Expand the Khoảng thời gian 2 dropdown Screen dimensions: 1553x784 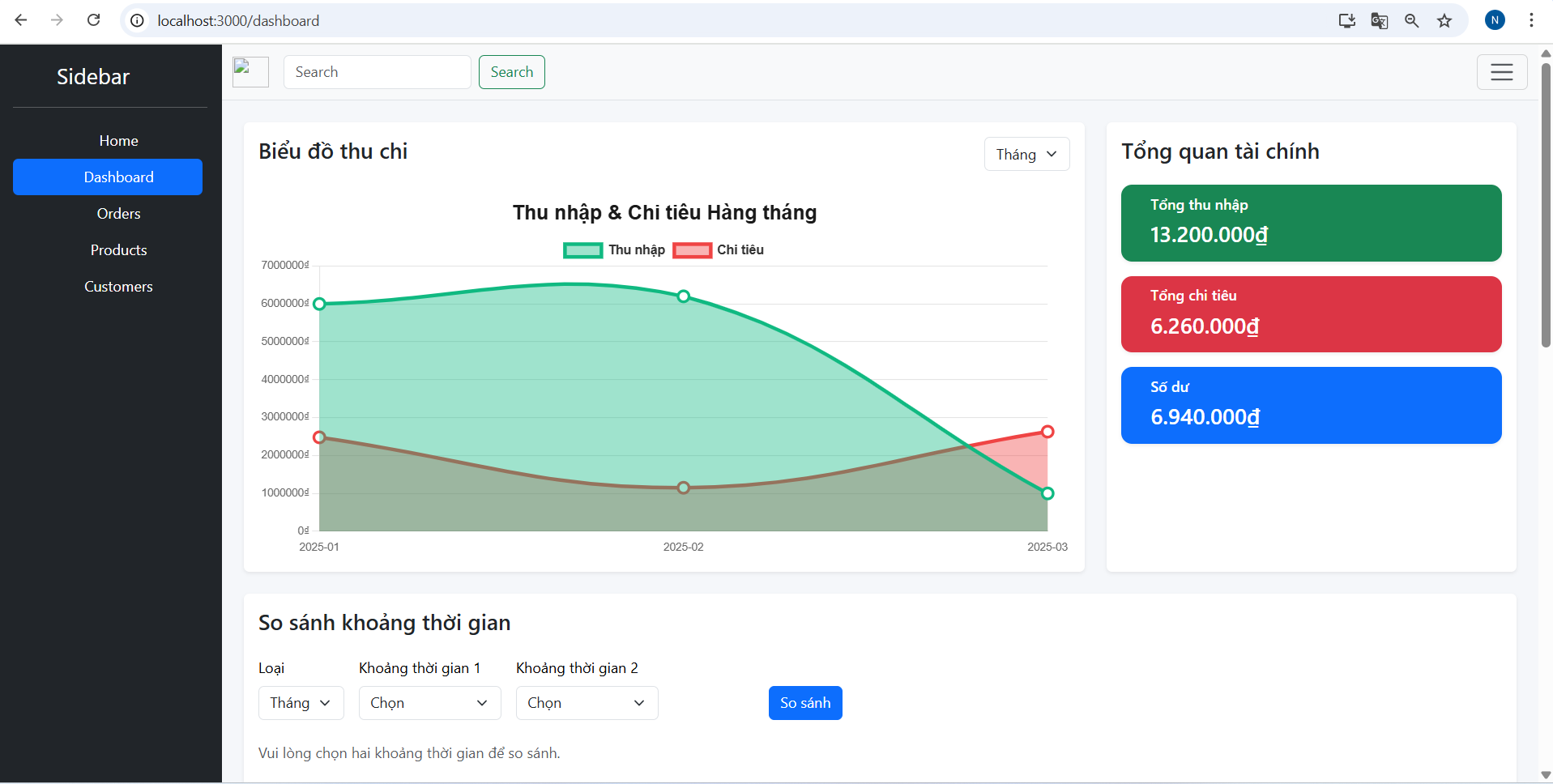tap(587, 703)
